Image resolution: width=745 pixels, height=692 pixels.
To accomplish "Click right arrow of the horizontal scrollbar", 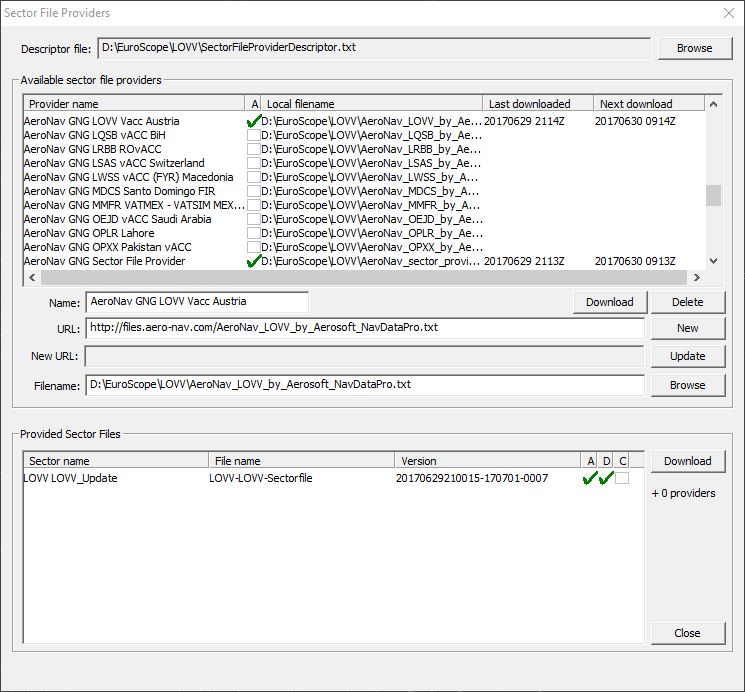I will [697, 278].
